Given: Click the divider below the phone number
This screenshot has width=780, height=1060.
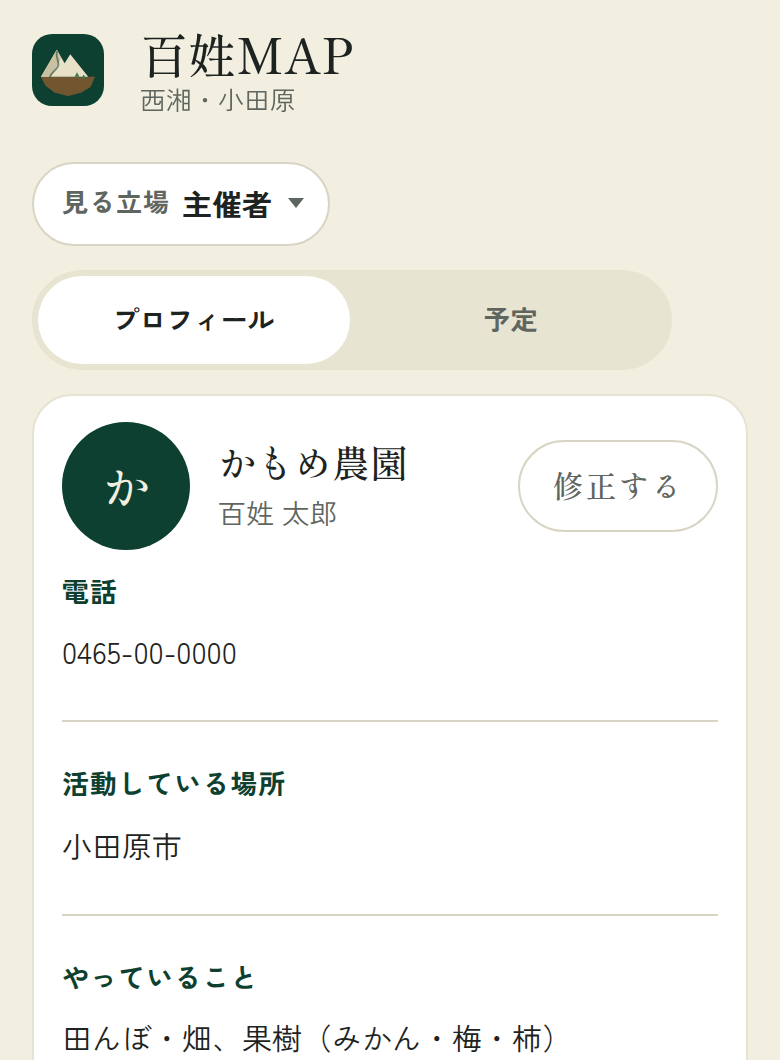Looking at the screenshot, I should pos(390,721).
